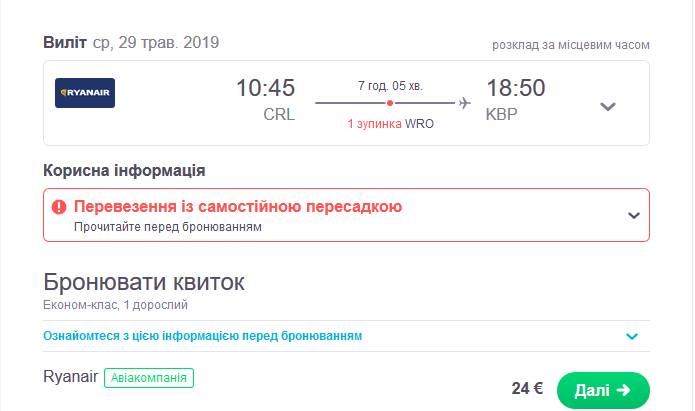Screen dimensions: 695x411
Task: Click 'Прочитайте перед бронюванням' subtitle
Action: point(168,227)
